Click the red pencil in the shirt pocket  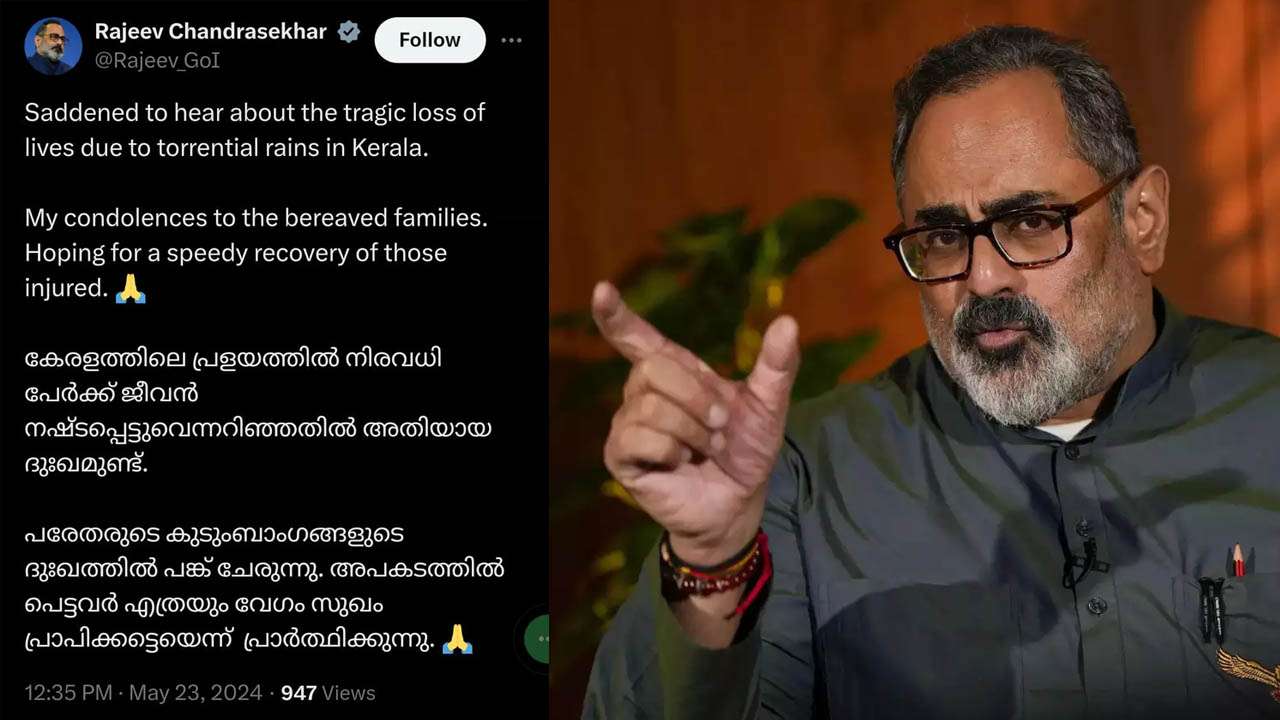click(x=1239, y=560)
